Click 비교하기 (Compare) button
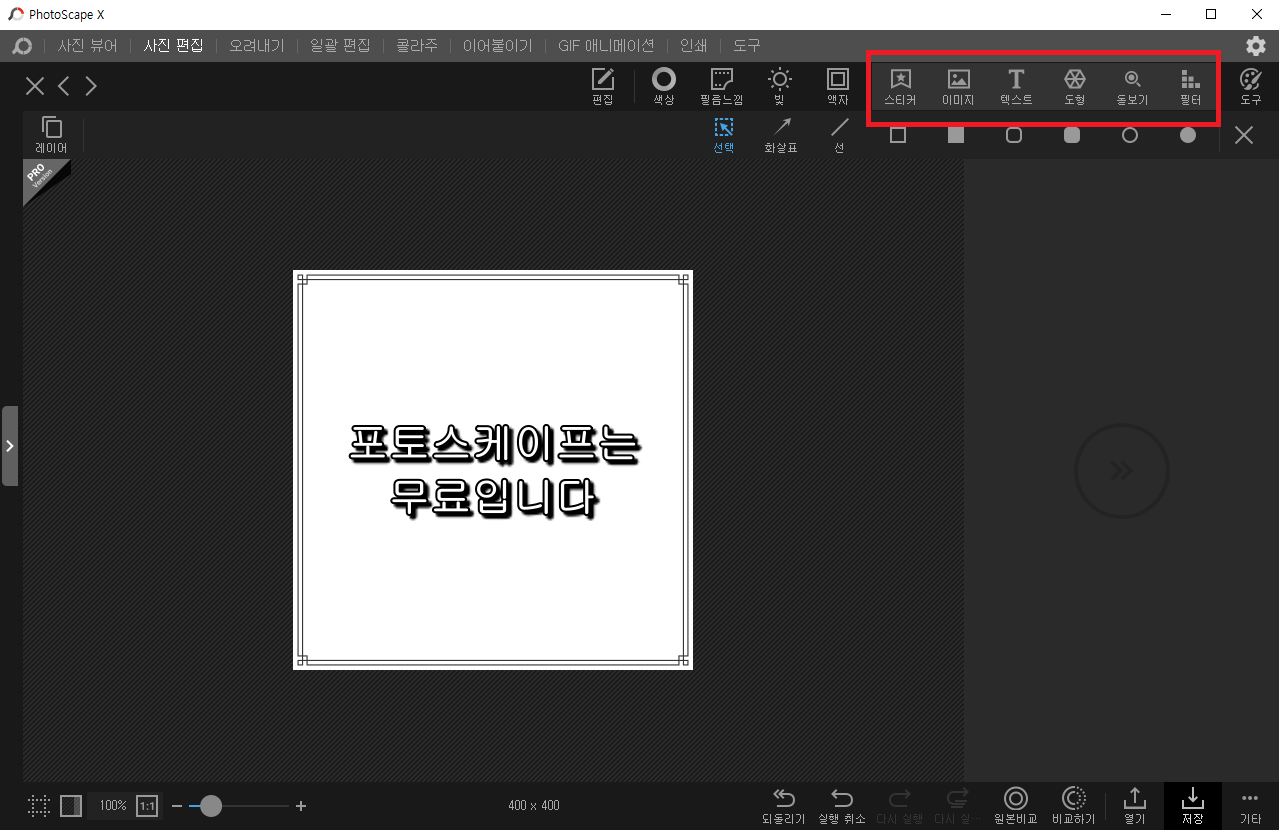This screenshot has height=830, width=1279. point(1073,806)
